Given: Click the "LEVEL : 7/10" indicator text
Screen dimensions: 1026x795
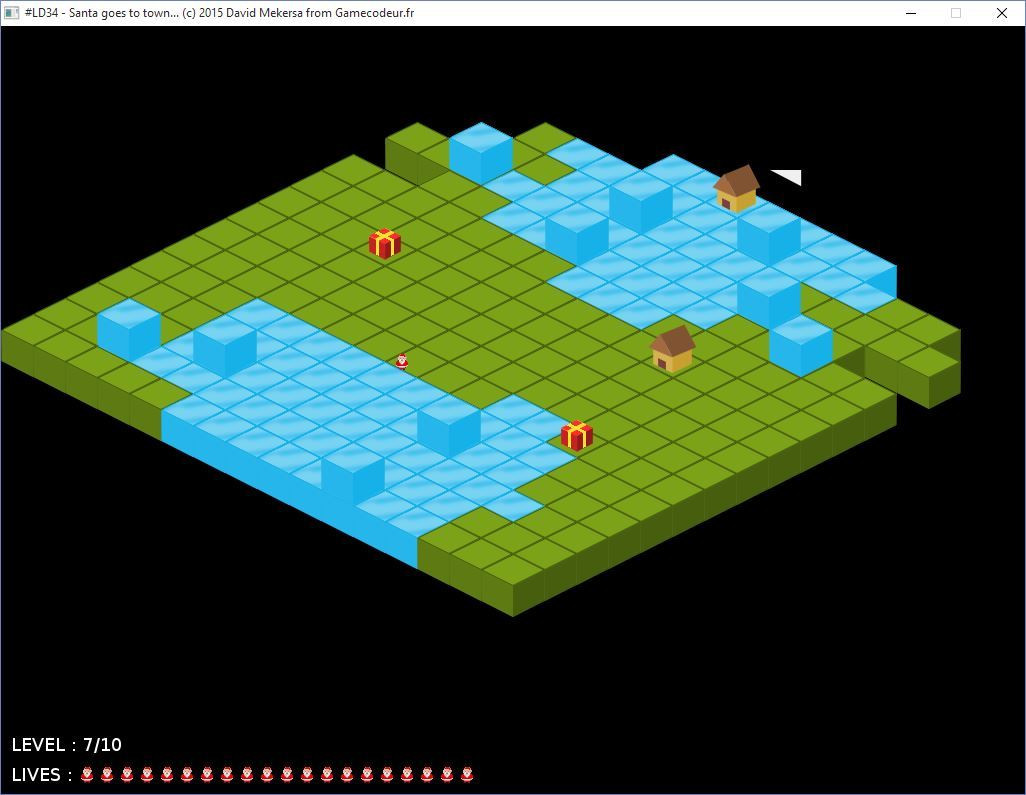Looking at the screenshot, I should pyautogui.click(x=67, y=745).
